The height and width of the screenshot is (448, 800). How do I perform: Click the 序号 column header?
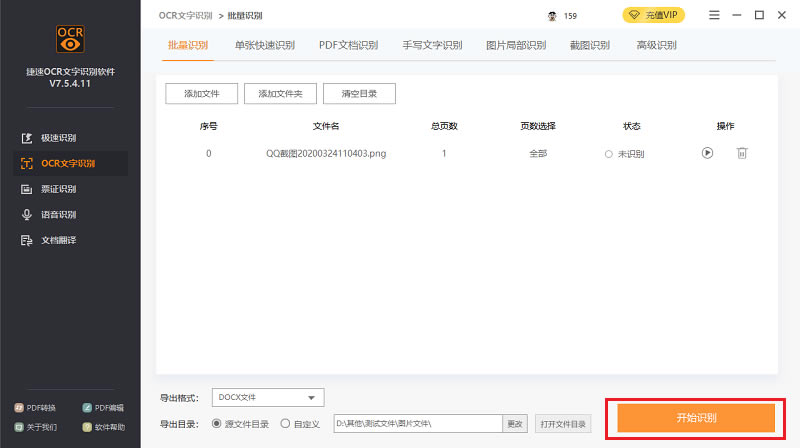(x=208, y=126)
